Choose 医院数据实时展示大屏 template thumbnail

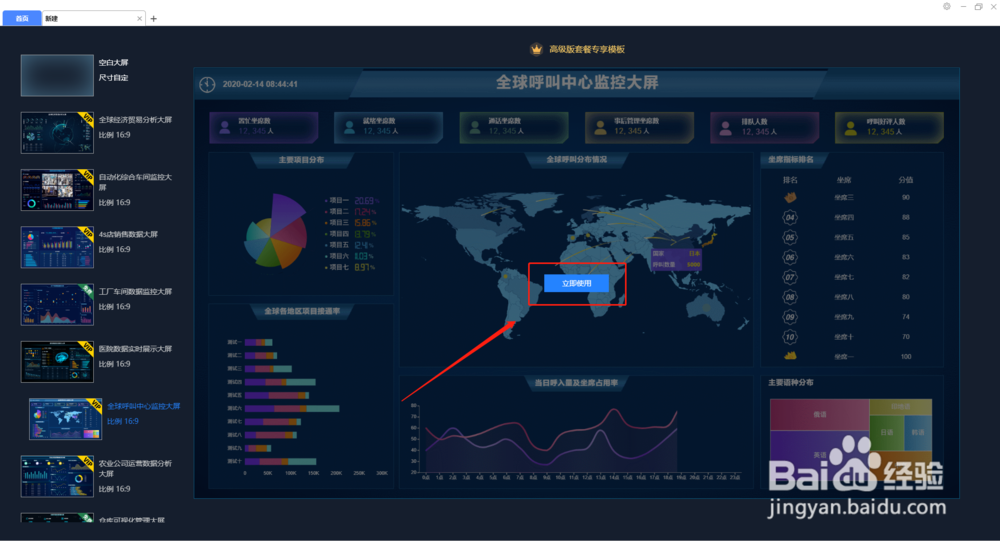[x=57, y=362]
